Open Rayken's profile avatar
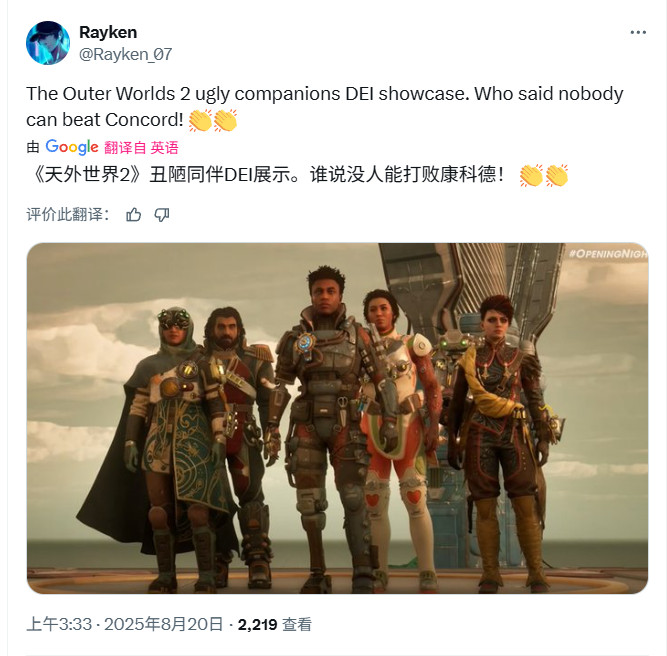This screenshot has width=667, height=656. pos(48,43)
